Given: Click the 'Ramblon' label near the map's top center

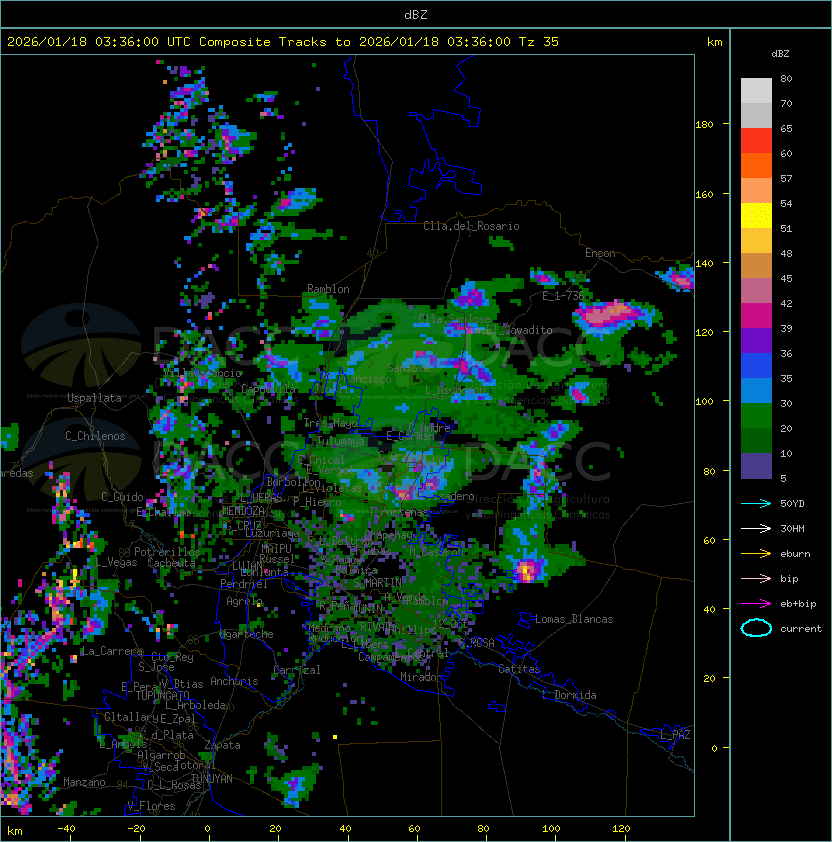Looking at the screenshot, I should click(x=328, y=289).
